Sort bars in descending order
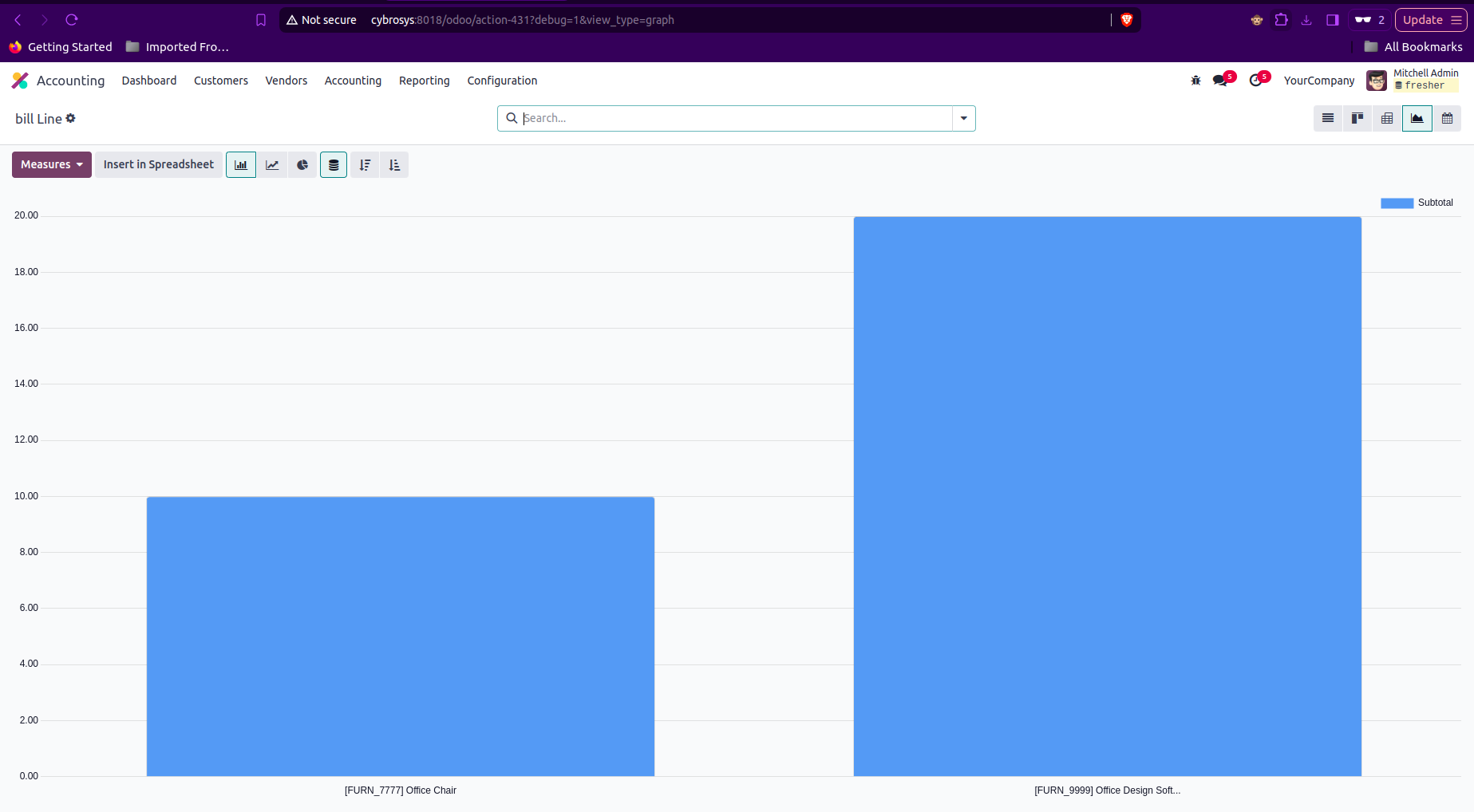The width and height of the screenshot is (1474, 812). pos(365,165)
